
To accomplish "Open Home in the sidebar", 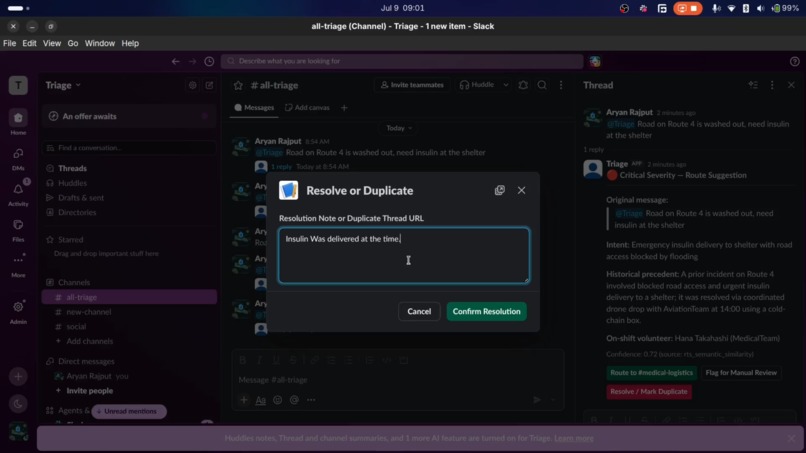I will pyautogui.click(x=18, y=122).
